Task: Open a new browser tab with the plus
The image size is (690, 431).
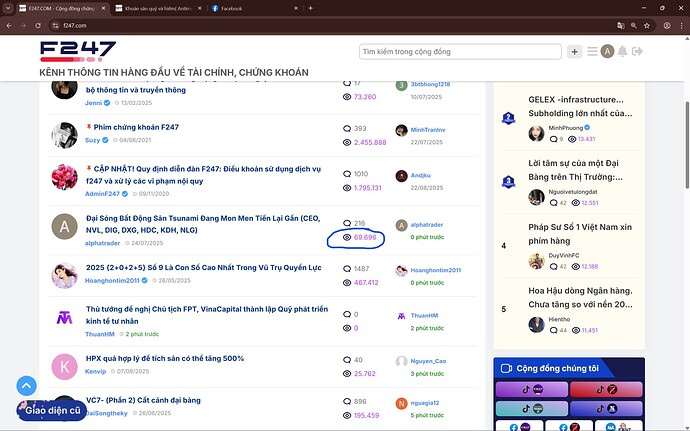Action: point(310,8)
